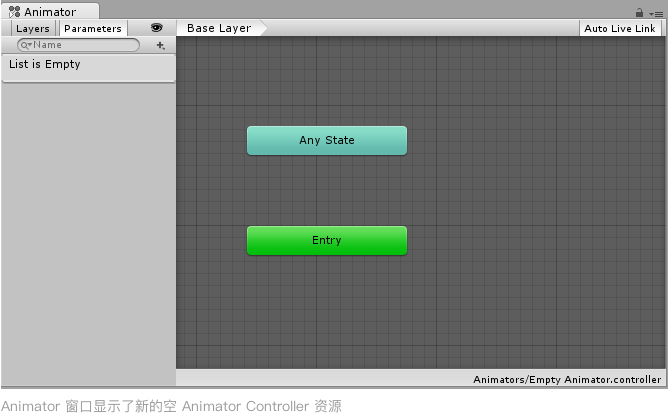Toggle the eye visibility icon
Viewport: 669px width, 417px height.
click(157, 28)
